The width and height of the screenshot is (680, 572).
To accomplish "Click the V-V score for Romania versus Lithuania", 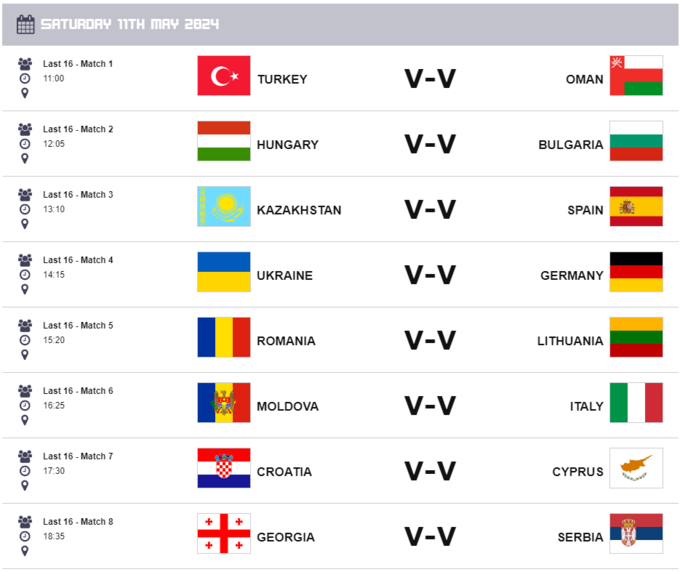I will click(x=430, y=341).
